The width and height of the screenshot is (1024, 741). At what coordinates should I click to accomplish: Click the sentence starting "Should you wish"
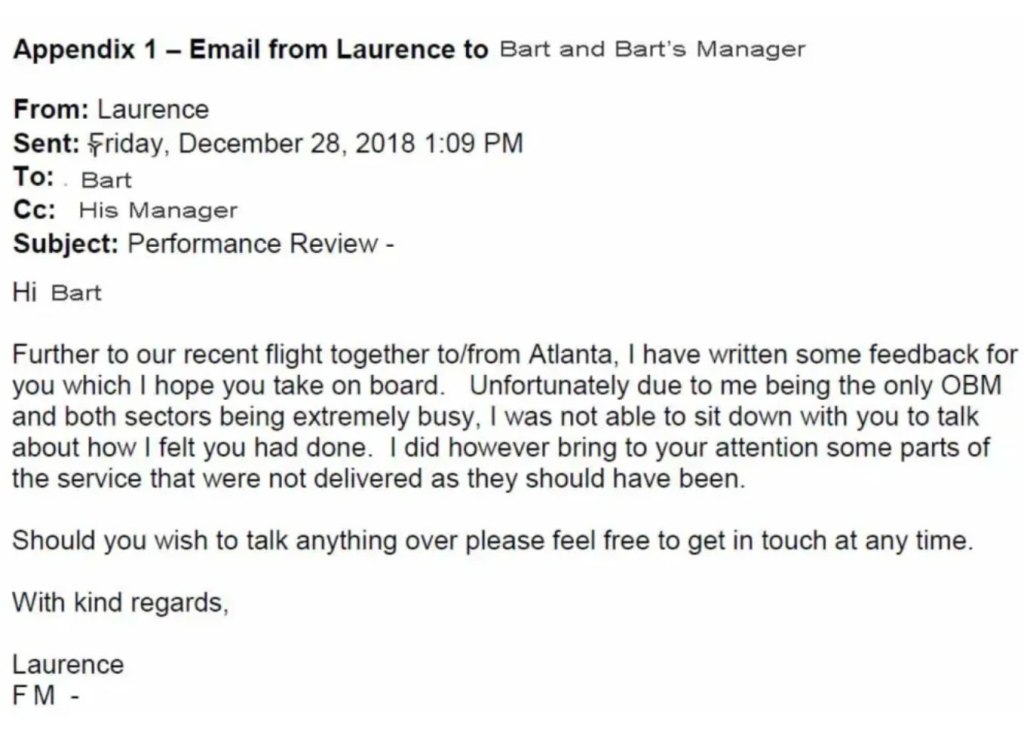point(491,541)
